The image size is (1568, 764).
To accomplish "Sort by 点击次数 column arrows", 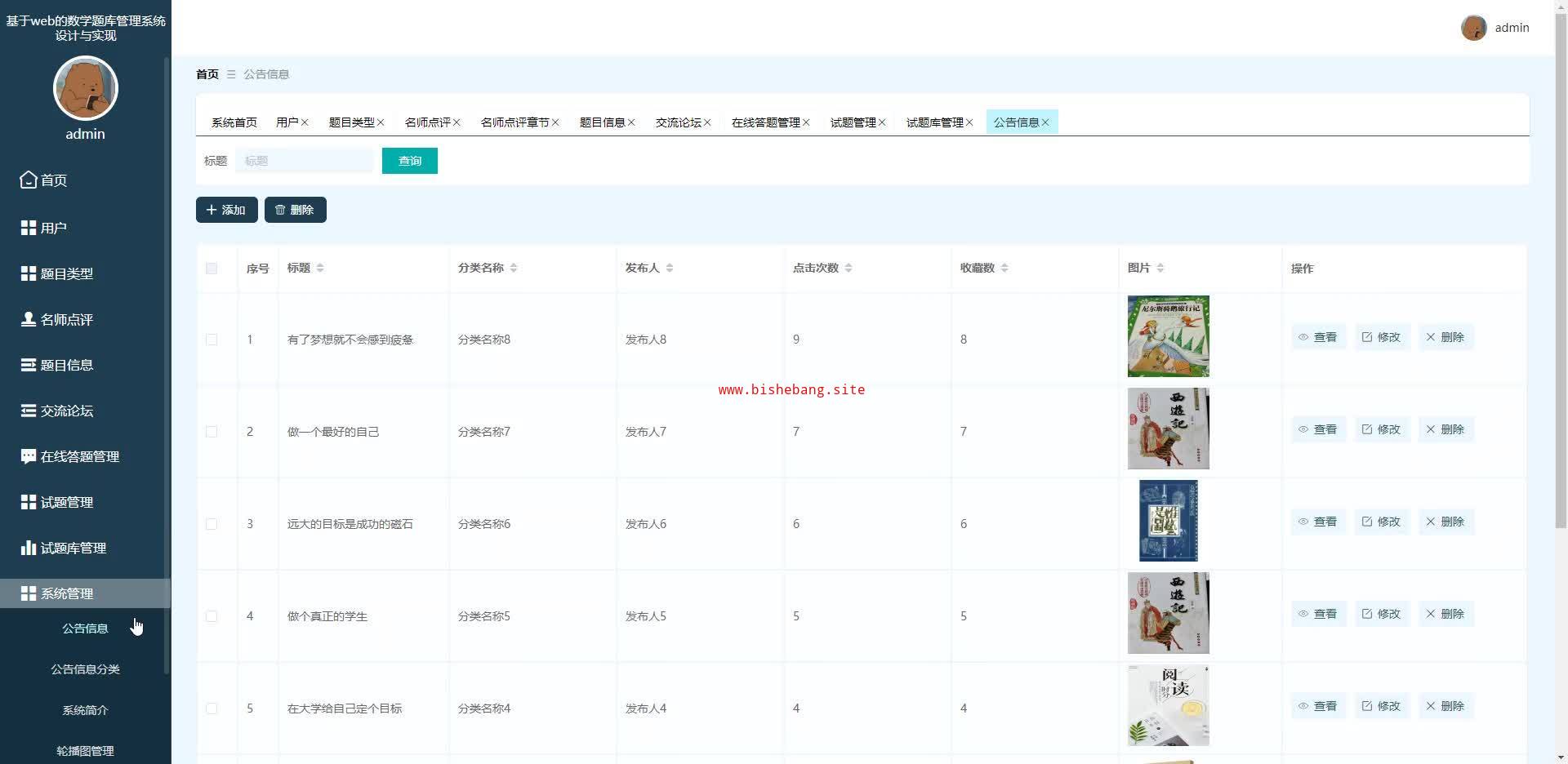I will 849,269.
